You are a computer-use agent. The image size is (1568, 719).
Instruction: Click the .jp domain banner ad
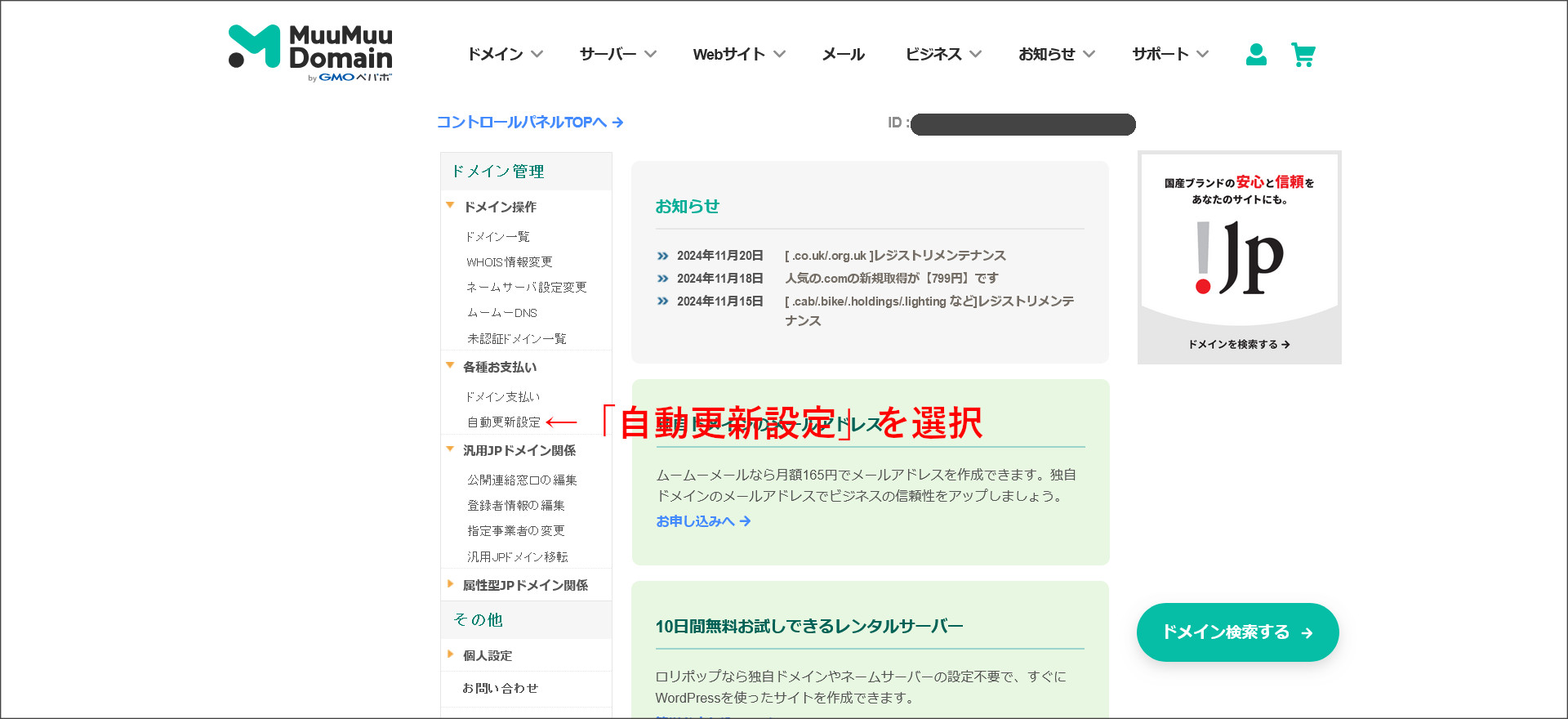pyautogui.click(x=1240, y=257)
